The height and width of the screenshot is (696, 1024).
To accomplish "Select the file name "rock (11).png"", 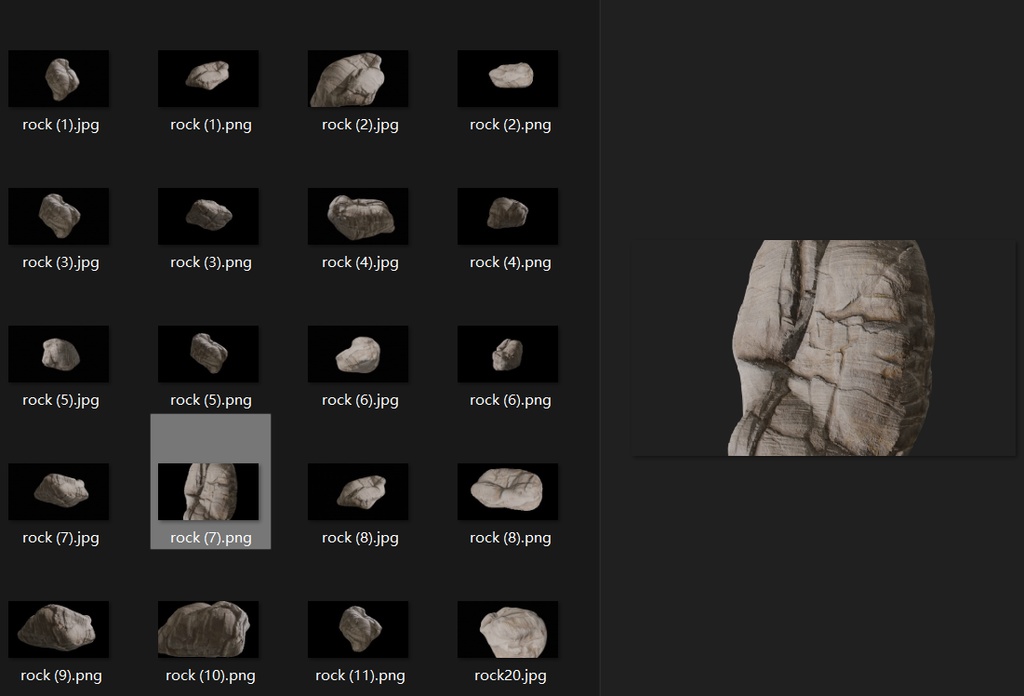I will pyautogui.click(x=360, y=676).
